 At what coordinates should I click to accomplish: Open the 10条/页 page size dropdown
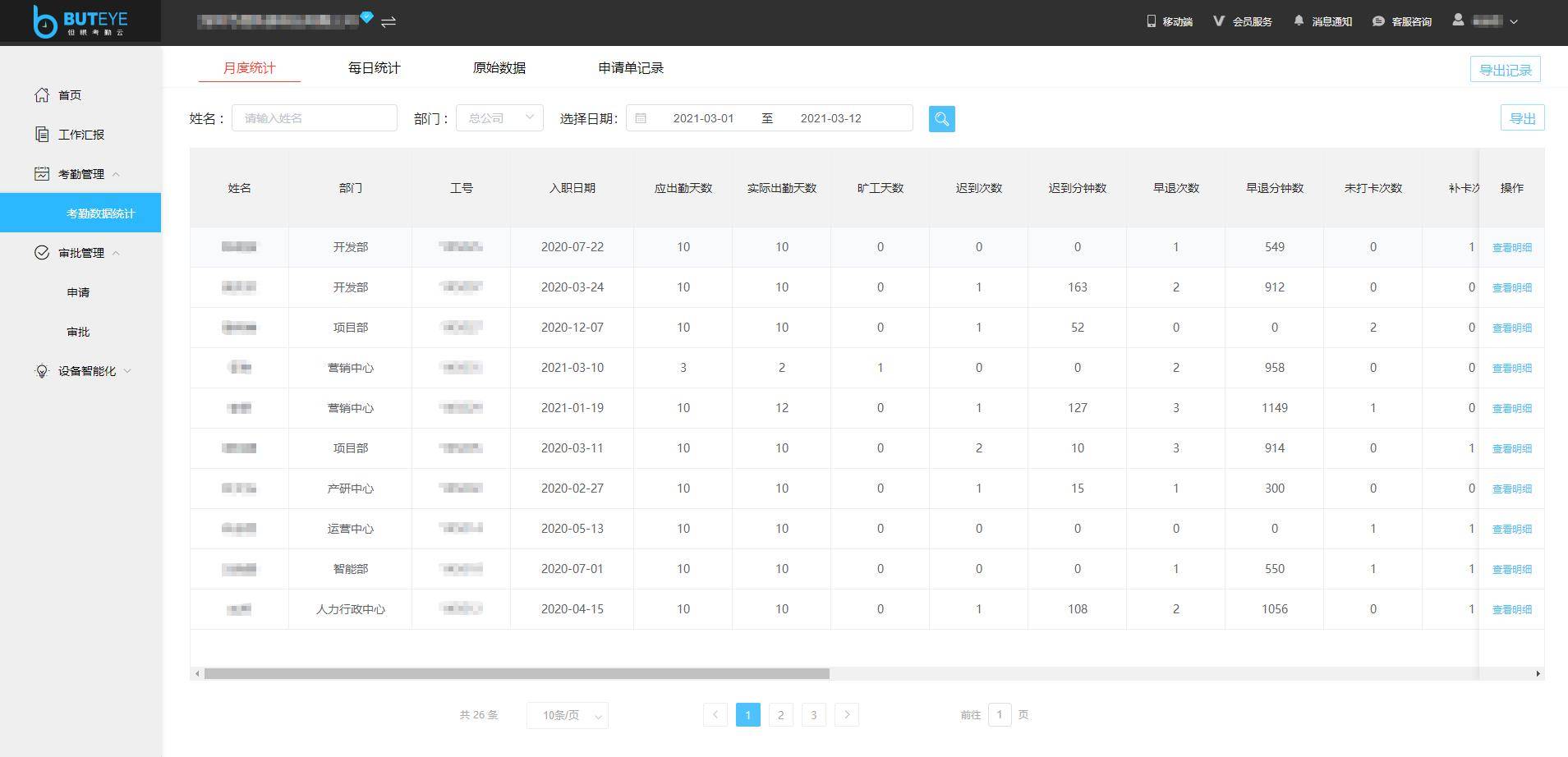tap(568, 715)
